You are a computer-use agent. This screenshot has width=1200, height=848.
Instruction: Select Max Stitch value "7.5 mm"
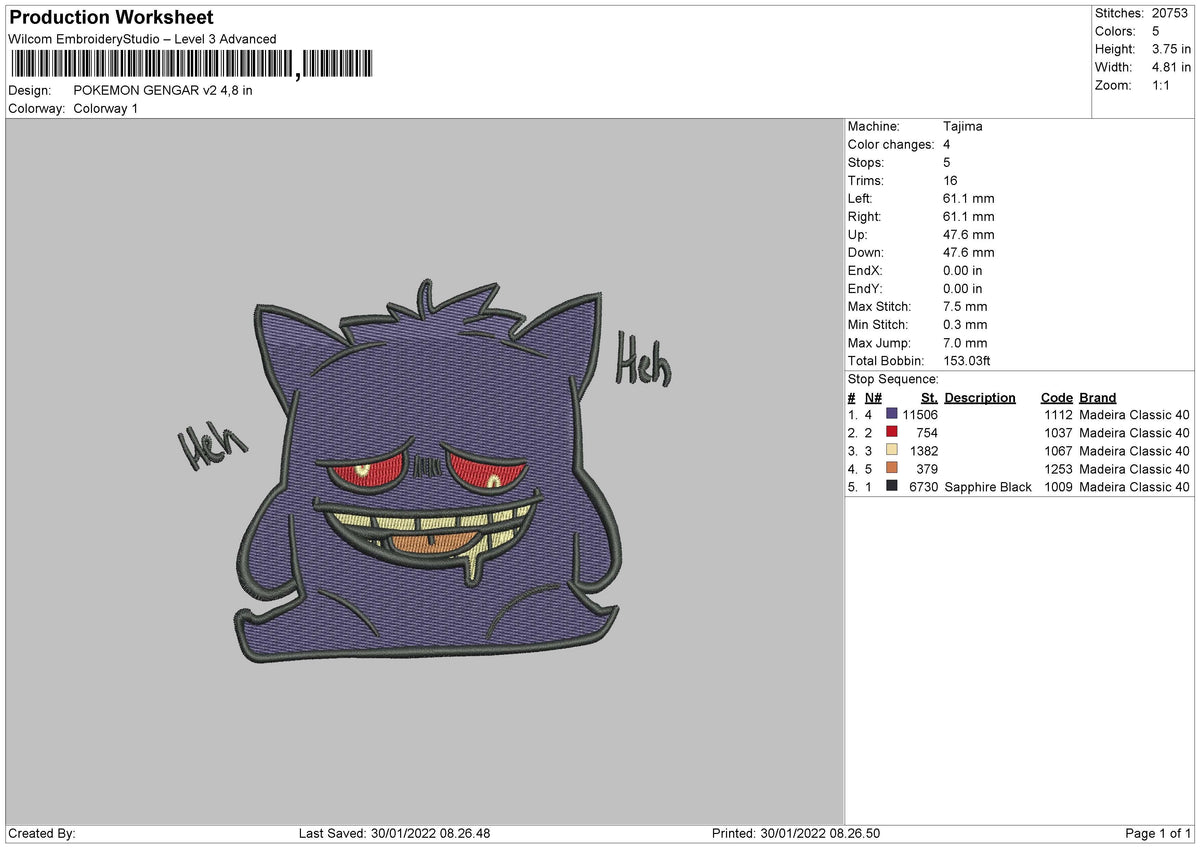coord(965,307)
